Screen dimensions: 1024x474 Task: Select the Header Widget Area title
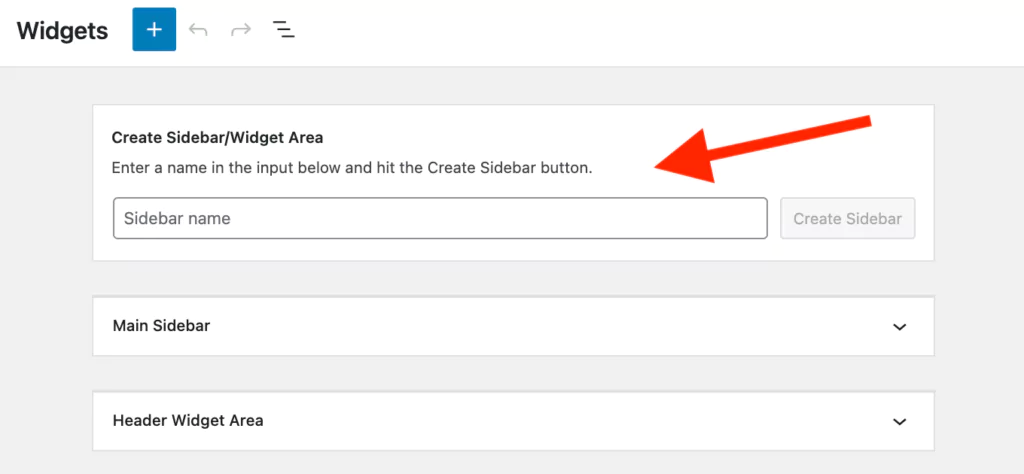point(188,420)
